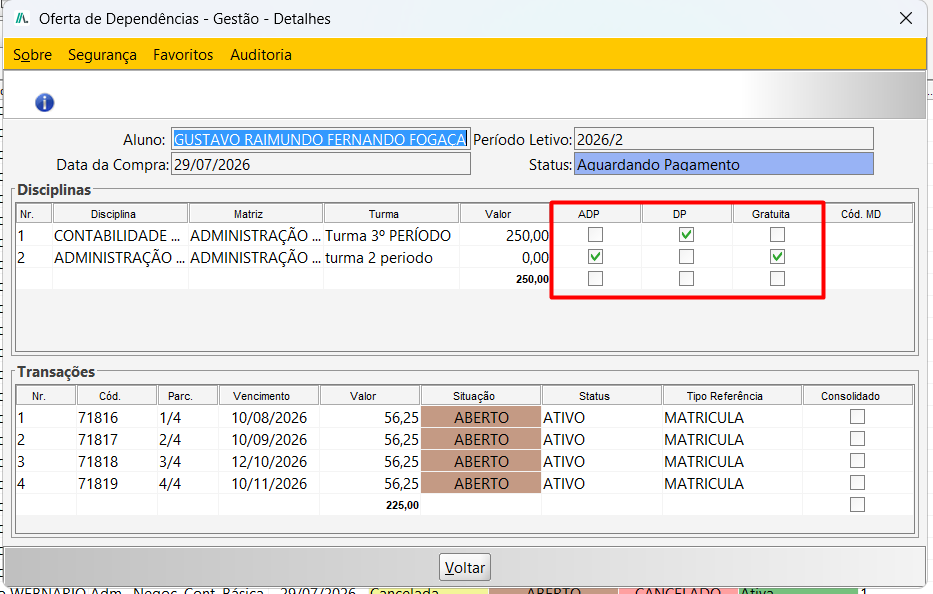The width and height of the screenshot is (933, 594).
Task: Click the blue information icon
Action: point(45,103)
